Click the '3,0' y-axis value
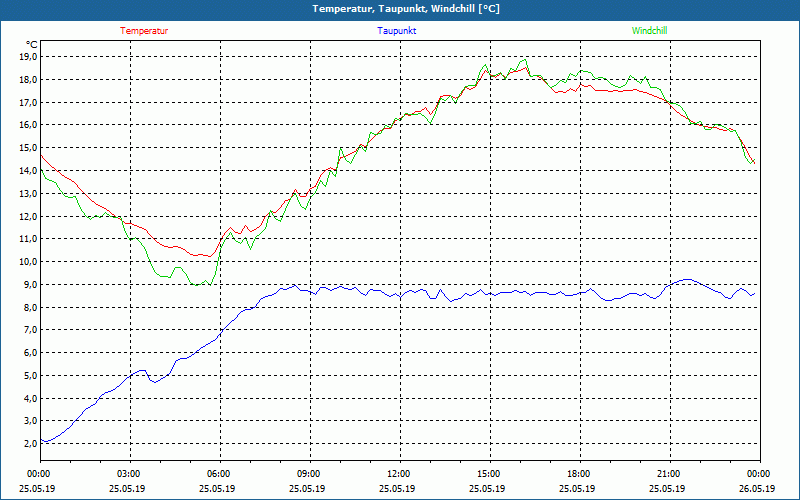 pyautogui.click(x=31, y=421)
